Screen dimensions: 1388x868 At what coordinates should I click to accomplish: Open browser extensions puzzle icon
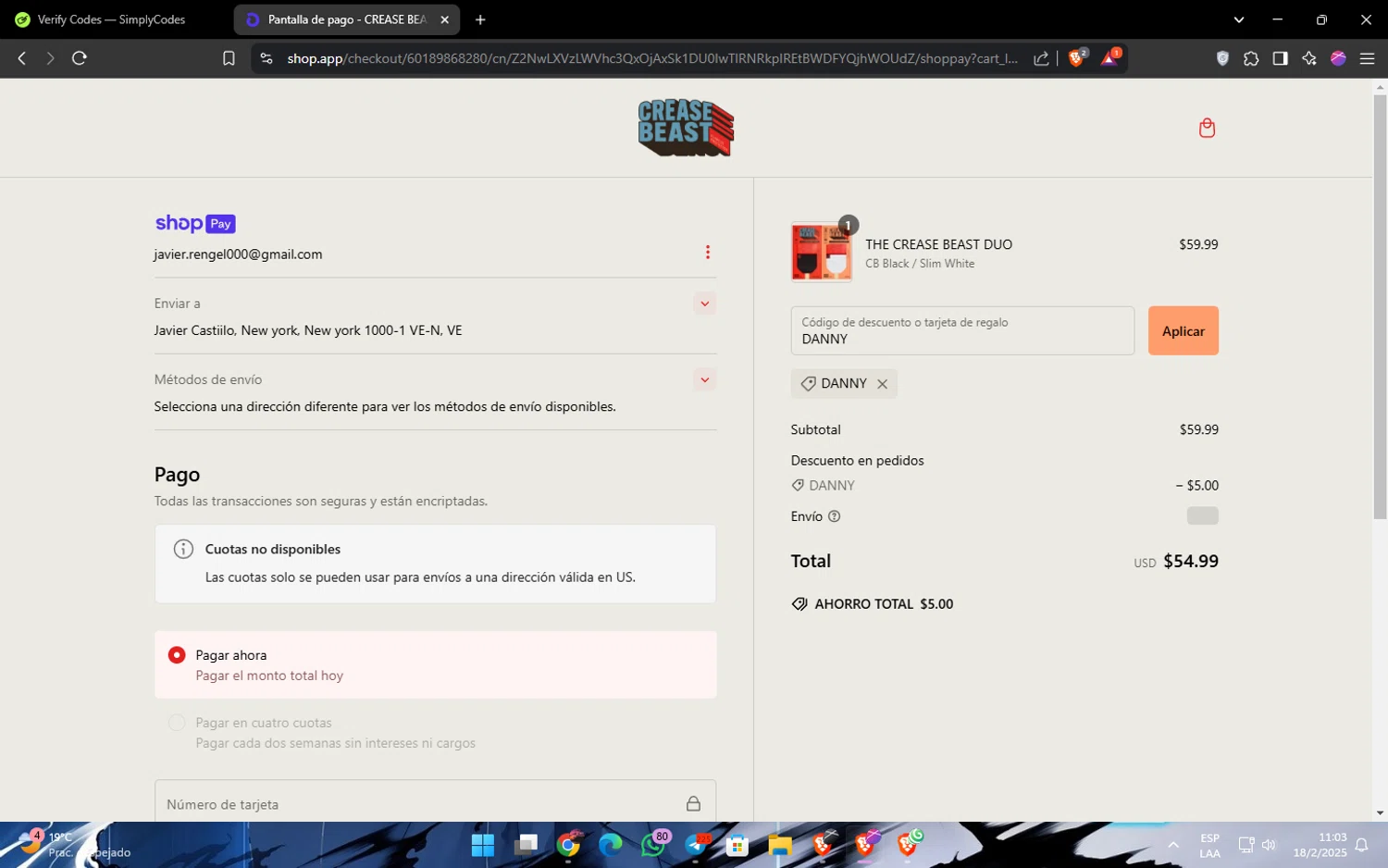tap(1251, 58)
